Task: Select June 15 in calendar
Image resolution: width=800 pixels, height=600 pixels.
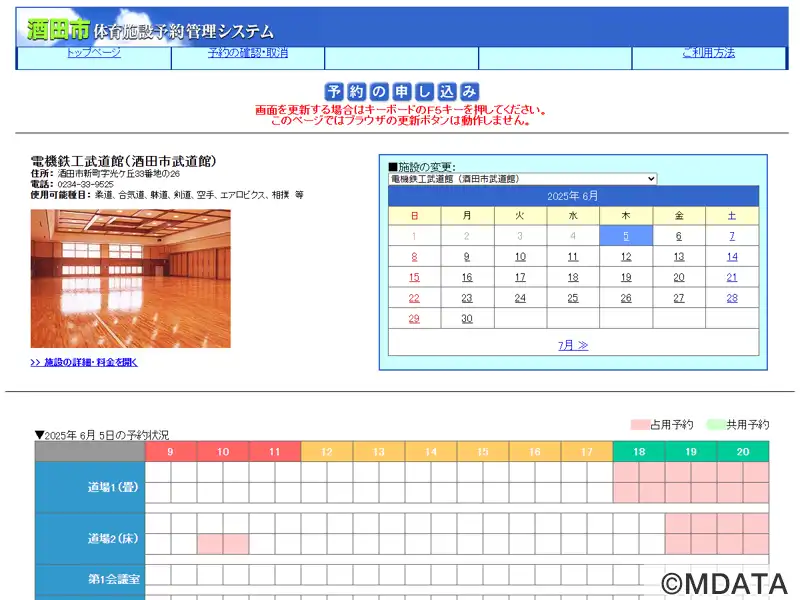Action: [x=414, y=278]
